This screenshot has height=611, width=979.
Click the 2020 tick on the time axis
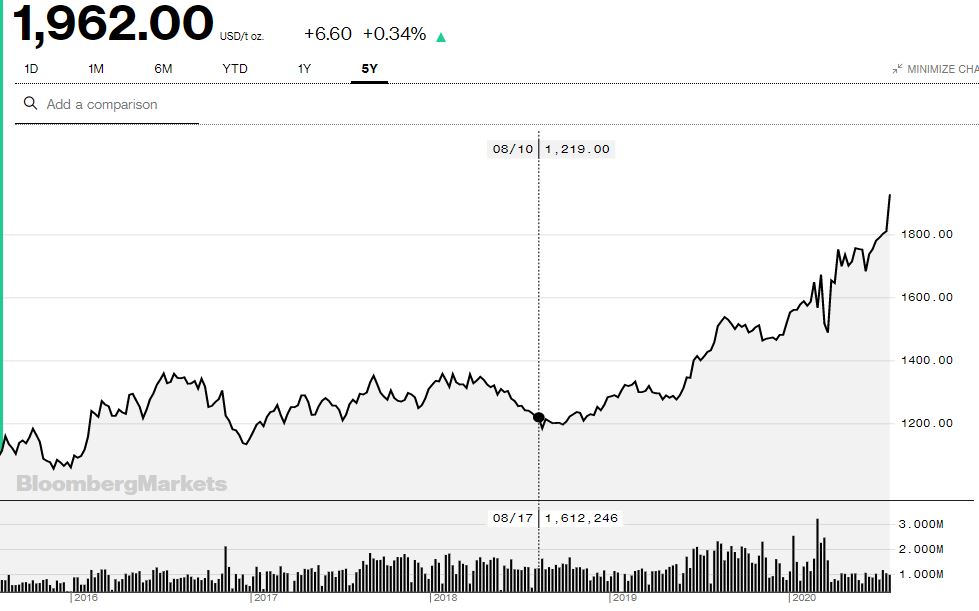coord(804,597)
